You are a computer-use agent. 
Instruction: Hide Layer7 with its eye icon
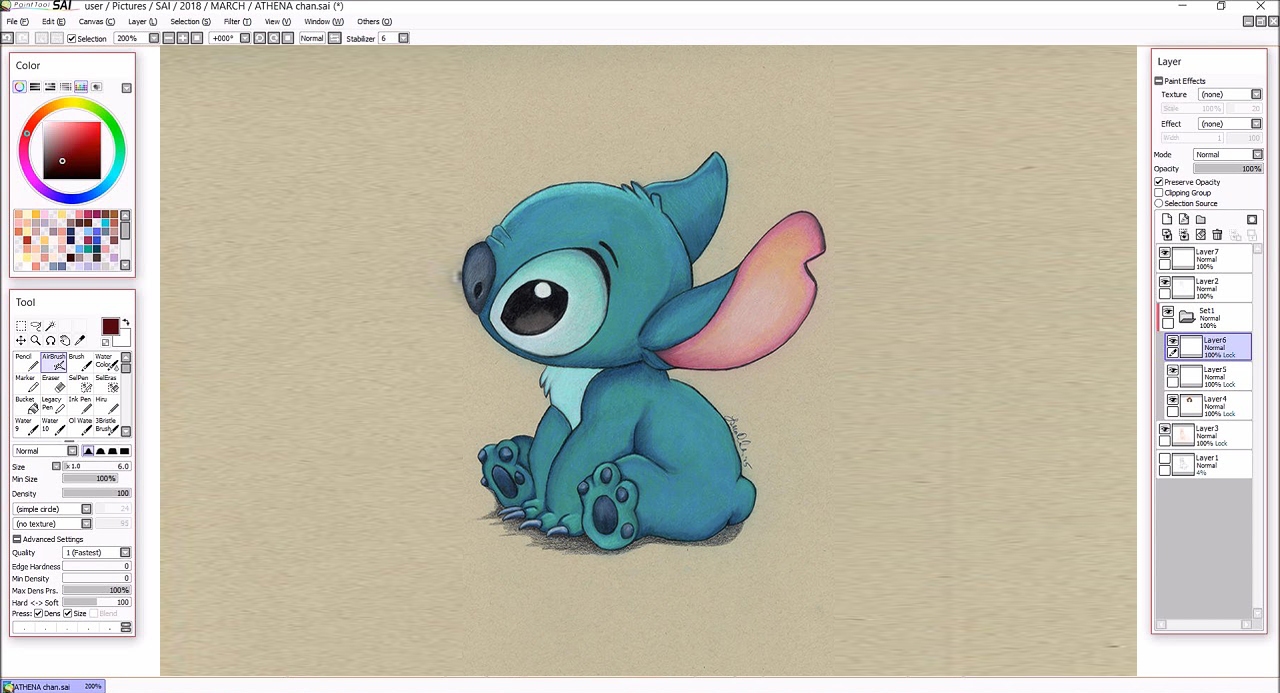coord(1165,254)
